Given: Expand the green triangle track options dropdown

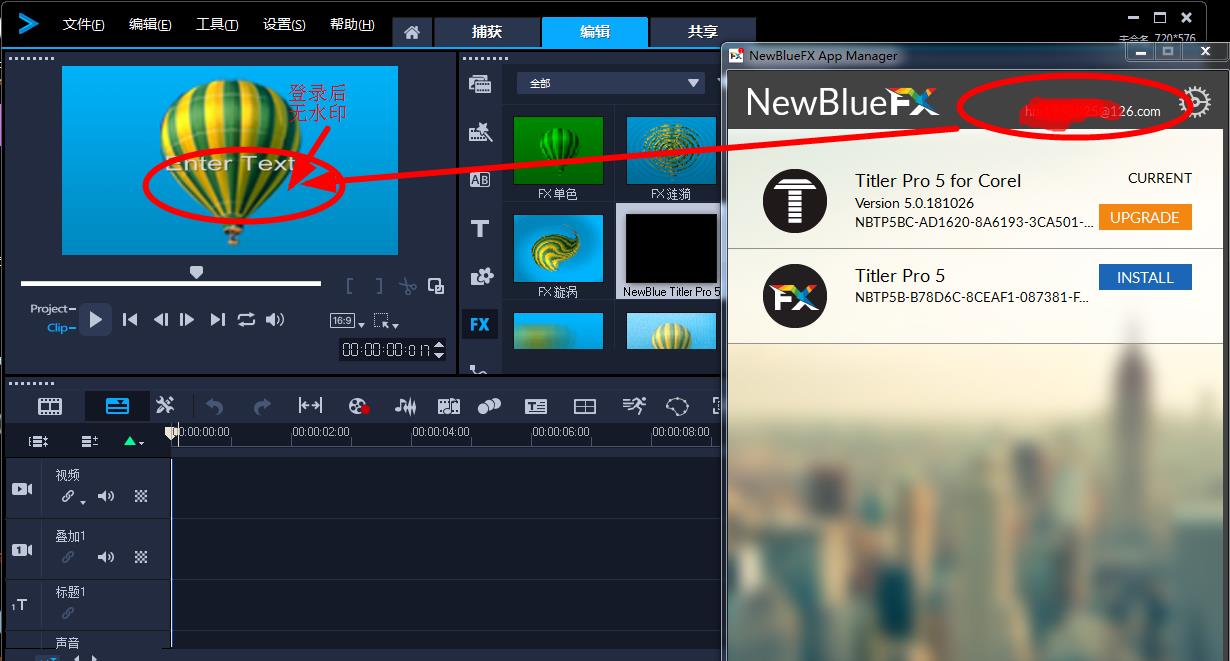Looking at the screenshot, I should (x=133, y=441).
